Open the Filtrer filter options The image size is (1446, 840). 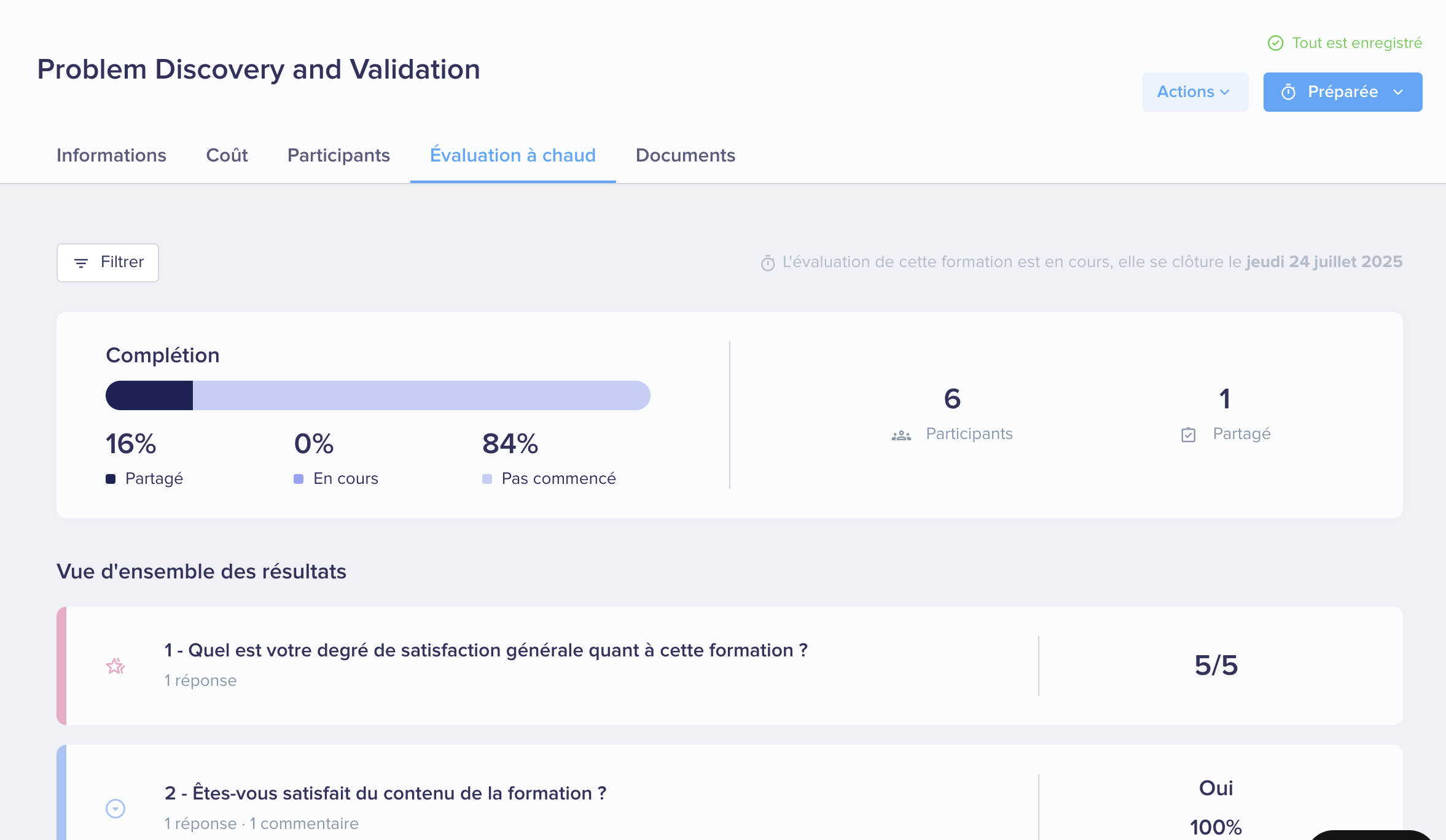pyautogui.click(x=108, y=263)
